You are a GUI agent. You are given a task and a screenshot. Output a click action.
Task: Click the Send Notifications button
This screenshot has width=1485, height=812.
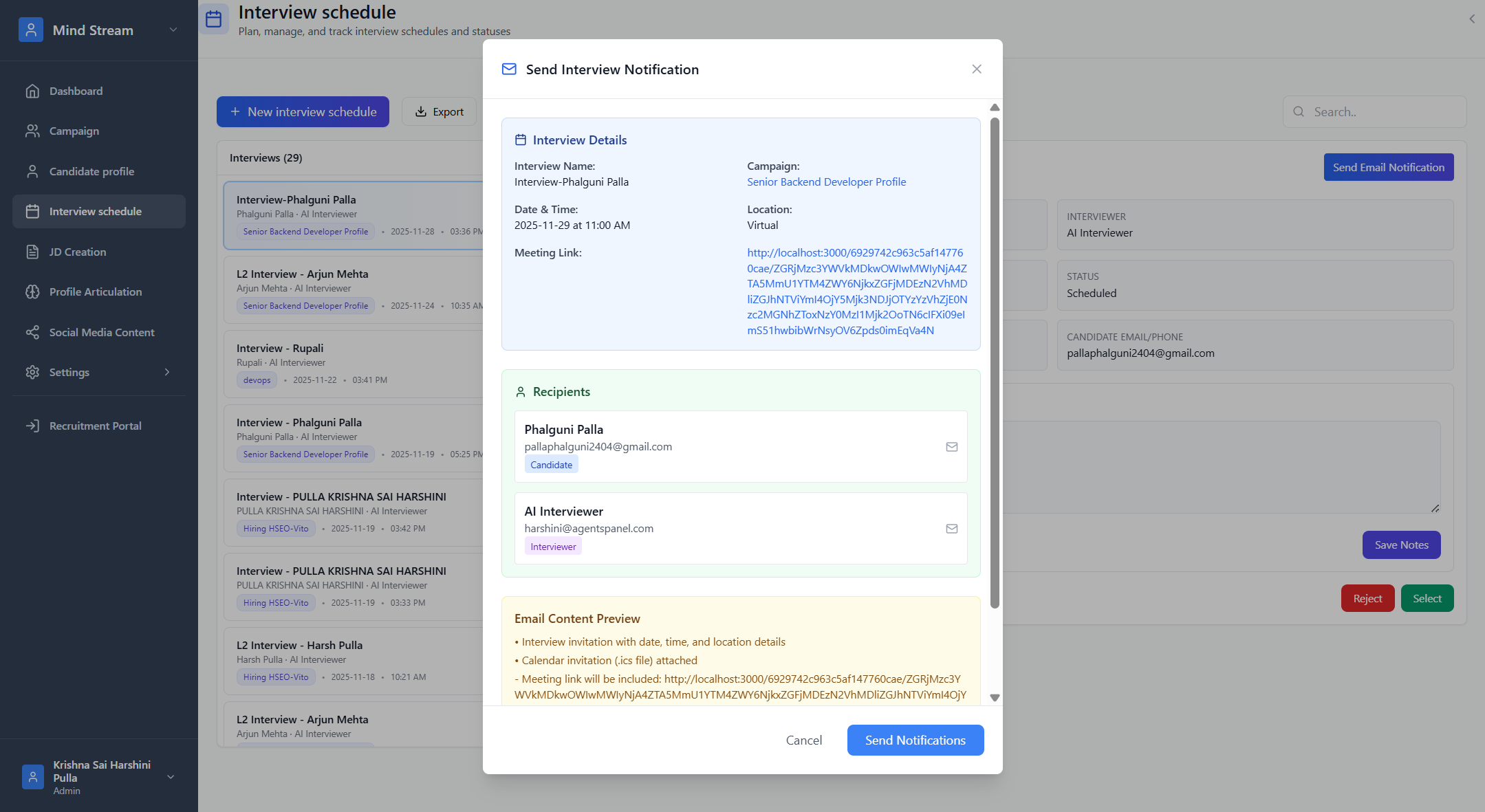point(915,740)
